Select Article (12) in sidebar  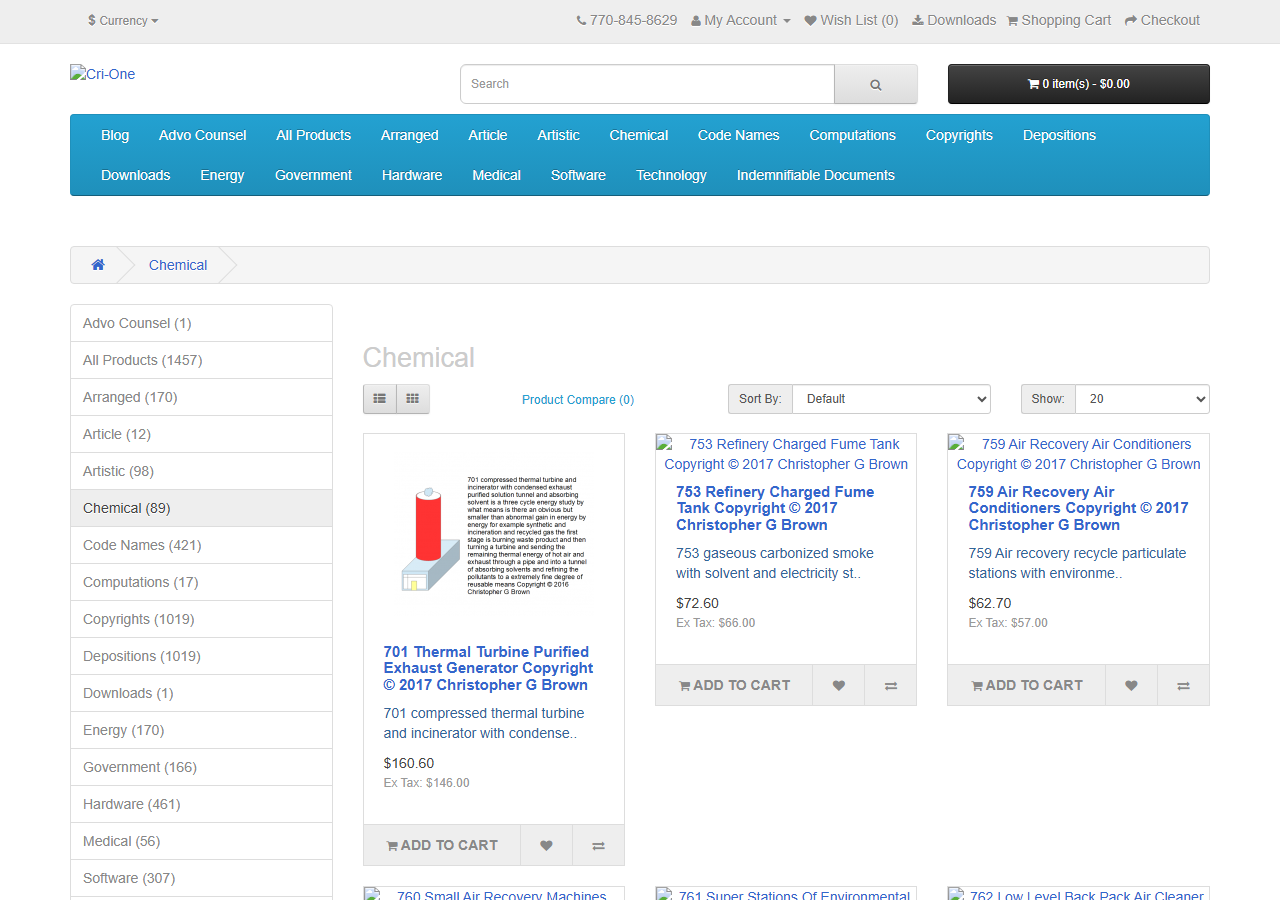(201, 434)
